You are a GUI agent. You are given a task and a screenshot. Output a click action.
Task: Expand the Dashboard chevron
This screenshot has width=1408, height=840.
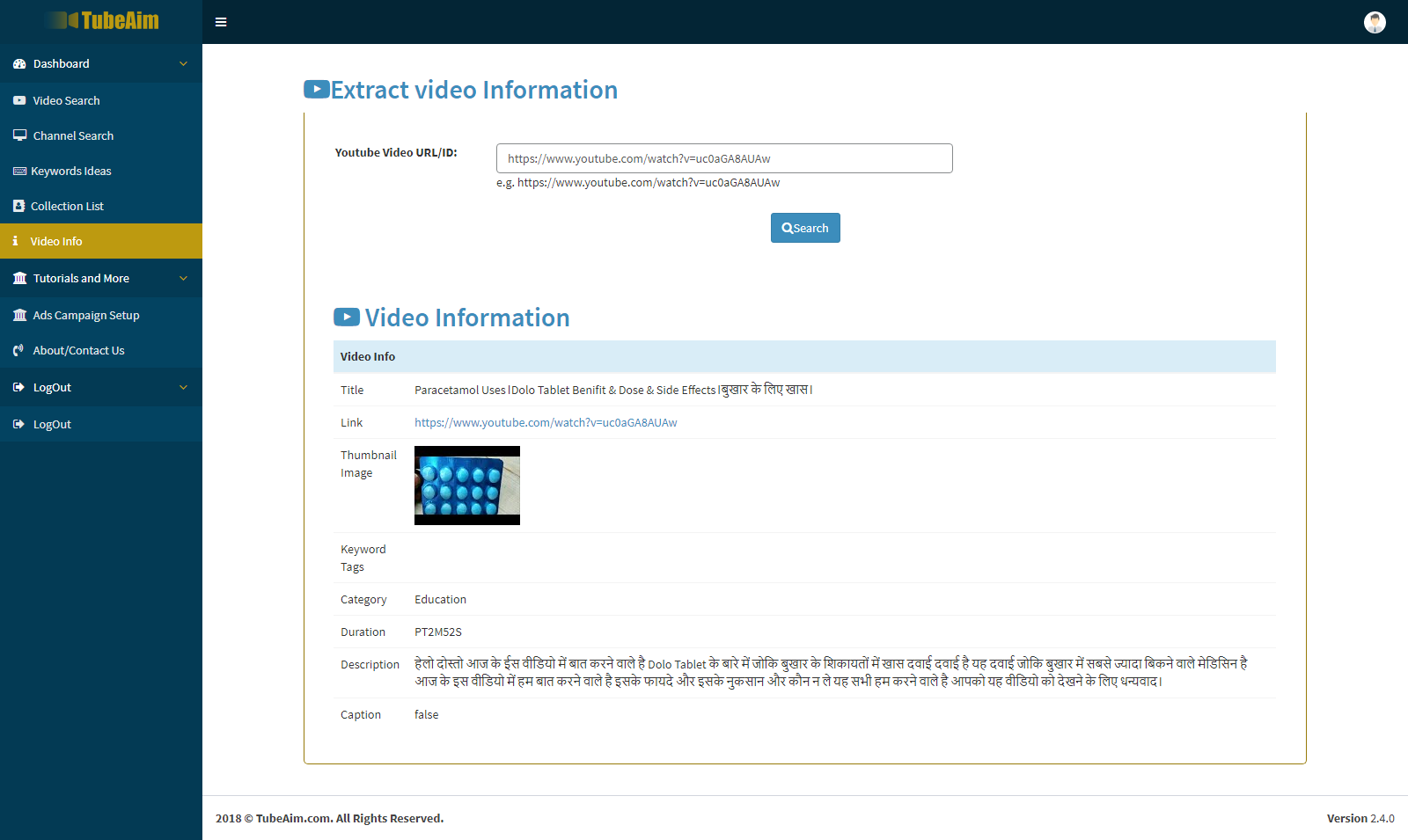coord(183,63)
